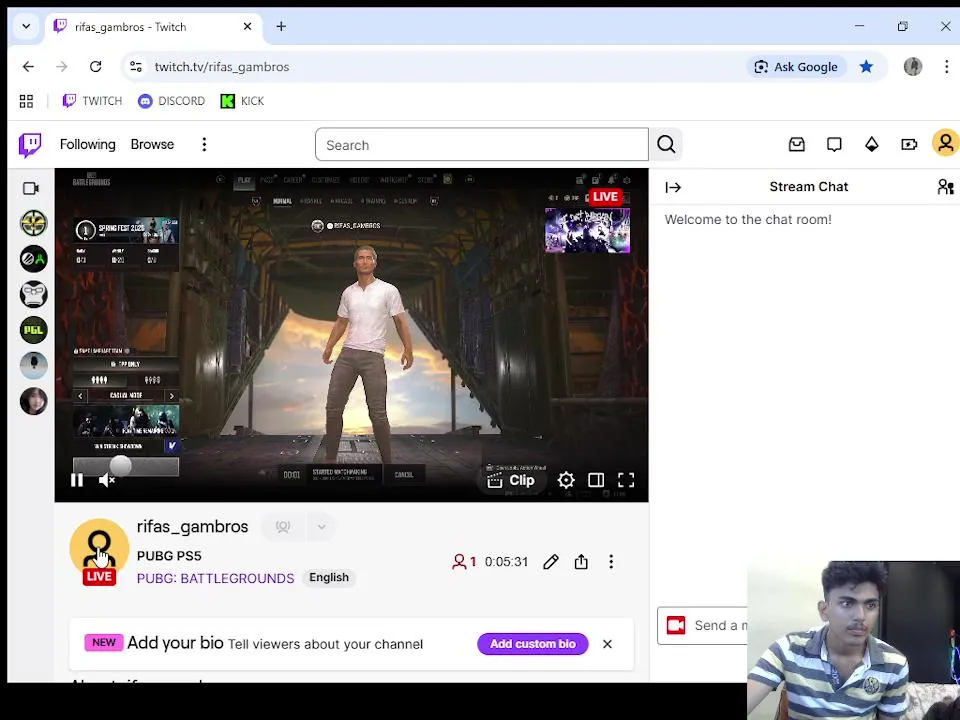Open the yellow user avatar menu
Image resolution: width=960 pixels, height=720 pixels.
pyautogui.click(x=945, y=143)
